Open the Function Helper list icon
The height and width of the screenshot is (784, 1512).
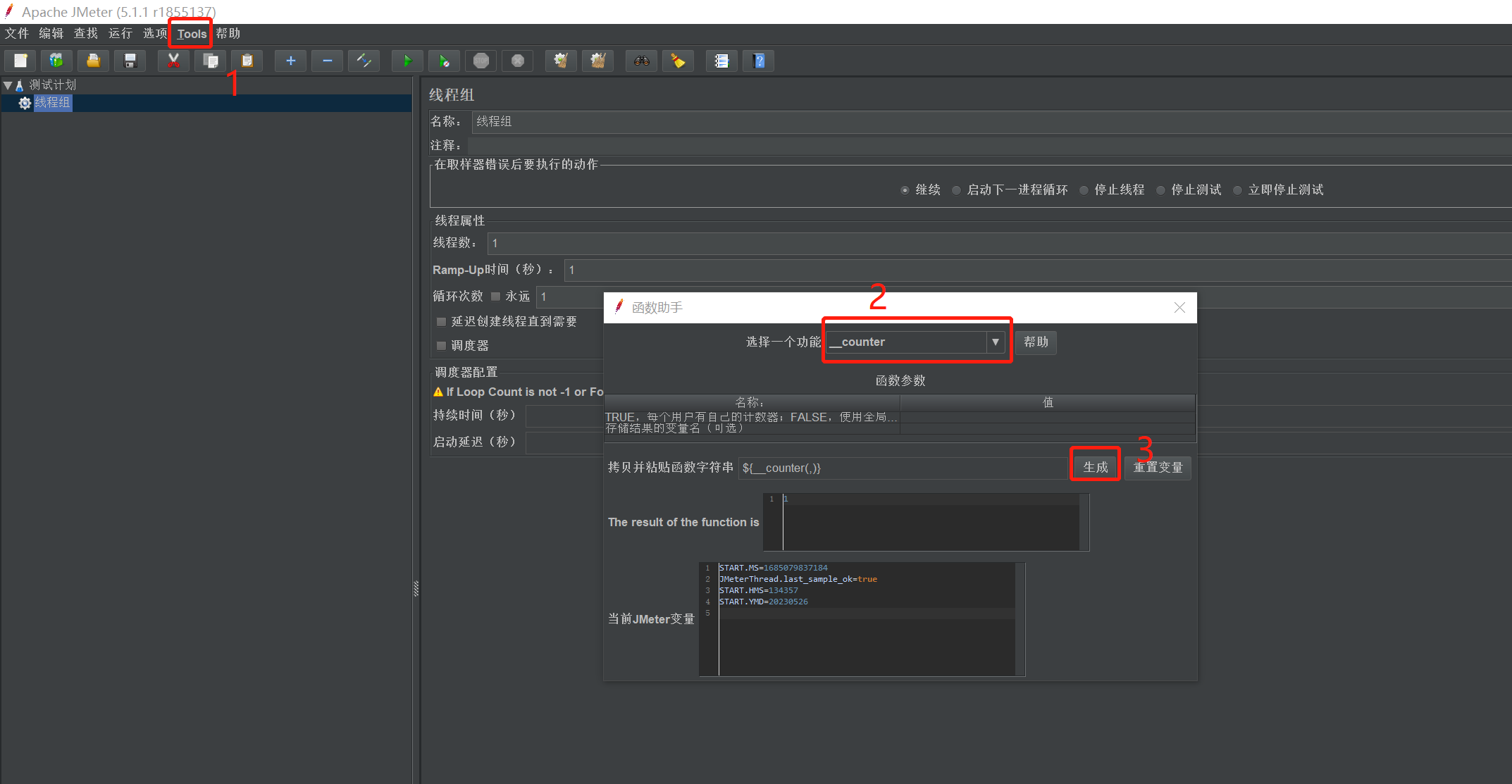721,61
